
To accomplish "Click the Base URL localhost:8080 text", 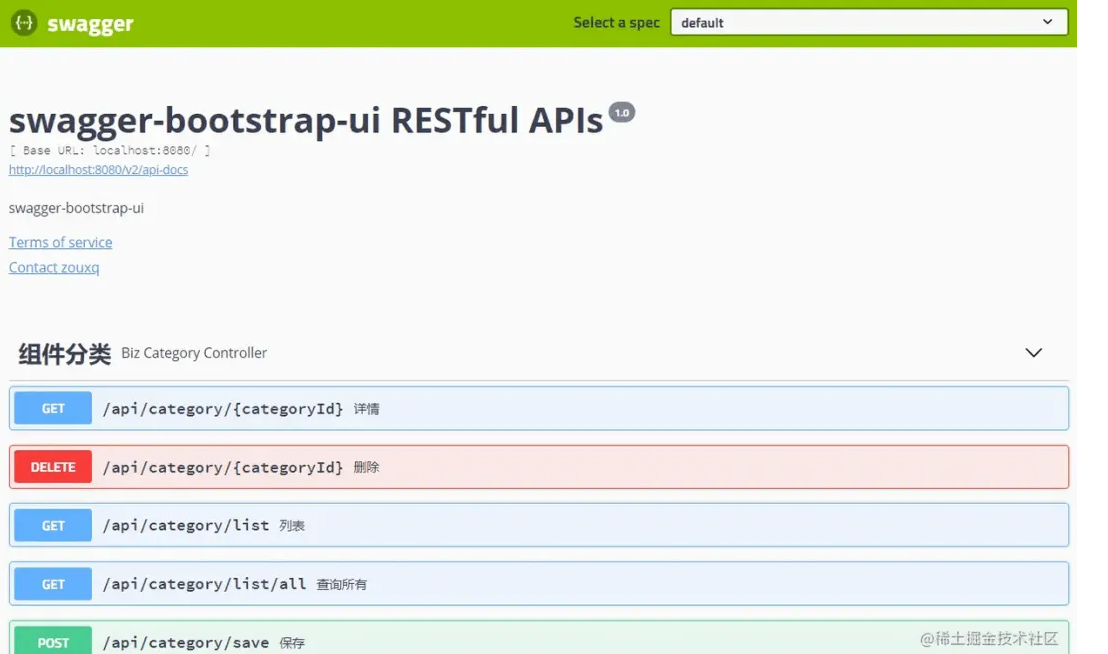I will coord(110,150).
